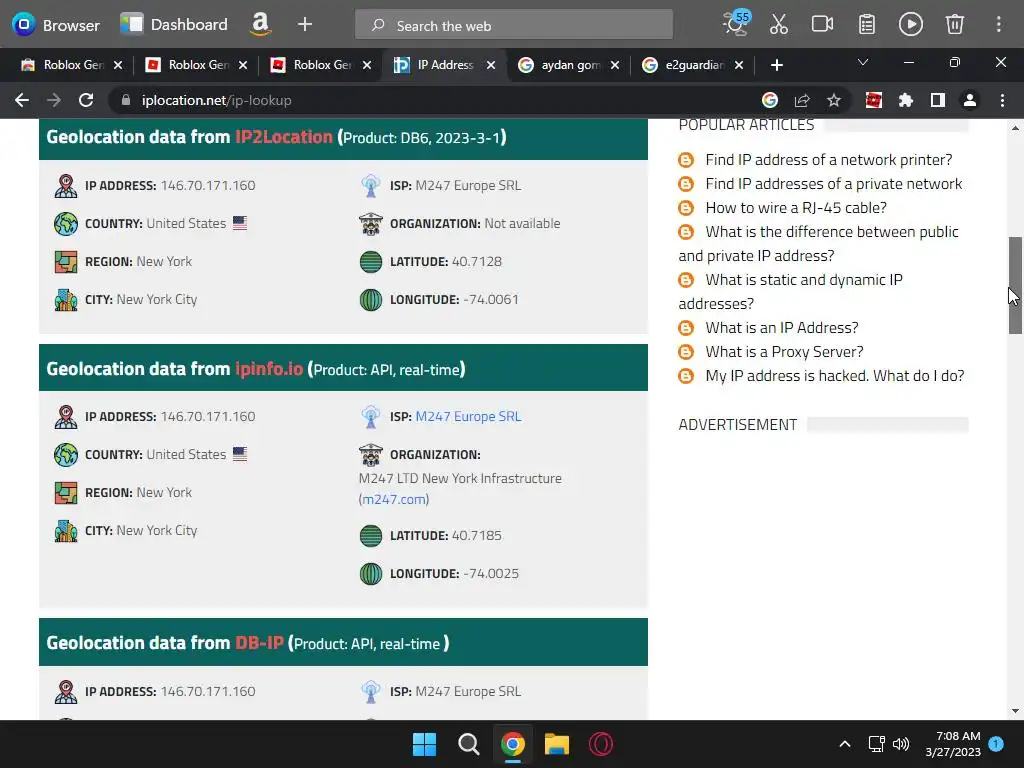Add a new shortcut with plus icon
This screenshot has height=768, width=1024.
[304, 25]
